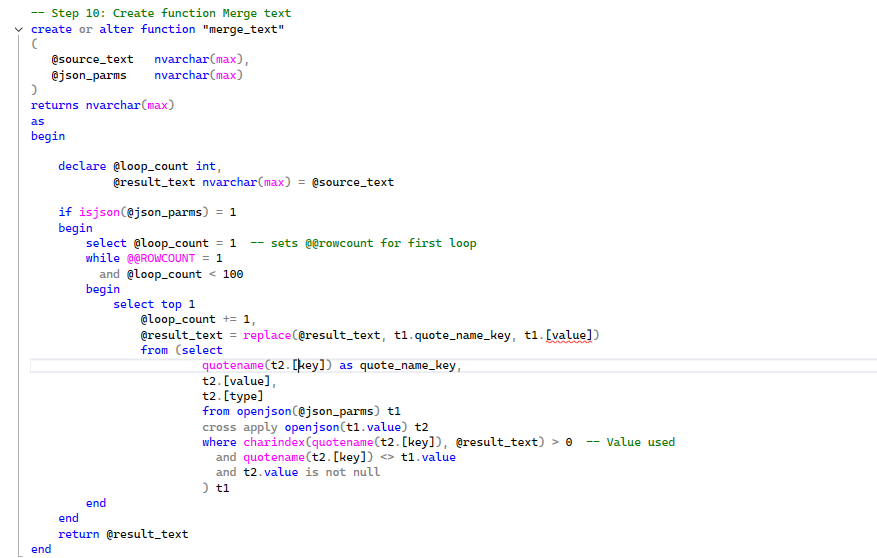
Task: Click '@result_text nvarchar(max) = @source_text' line
Action: coord(253,182)
